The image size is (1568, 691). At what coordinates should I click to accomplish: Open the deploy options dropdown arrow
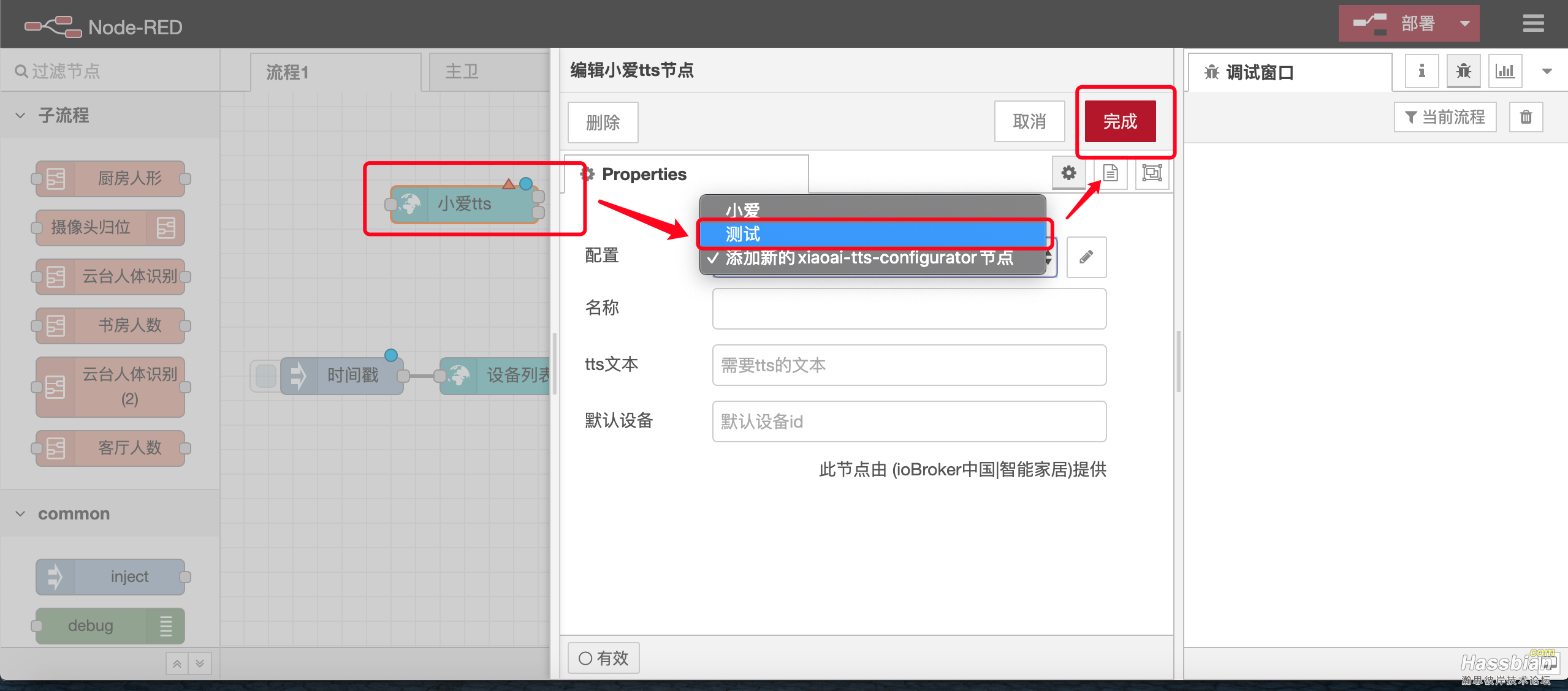pyautogui.click(x=1464, y=24)
